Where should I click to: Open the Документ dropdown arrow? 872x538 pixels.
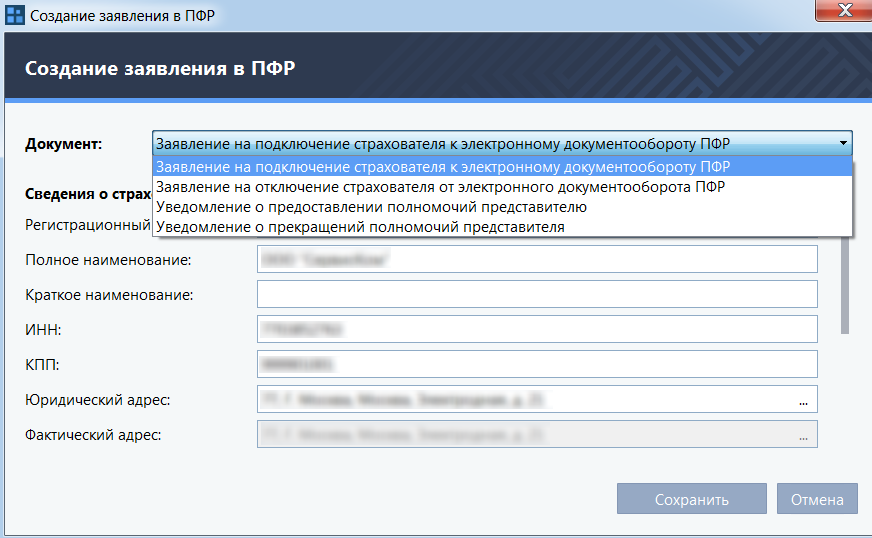(843, 144)
